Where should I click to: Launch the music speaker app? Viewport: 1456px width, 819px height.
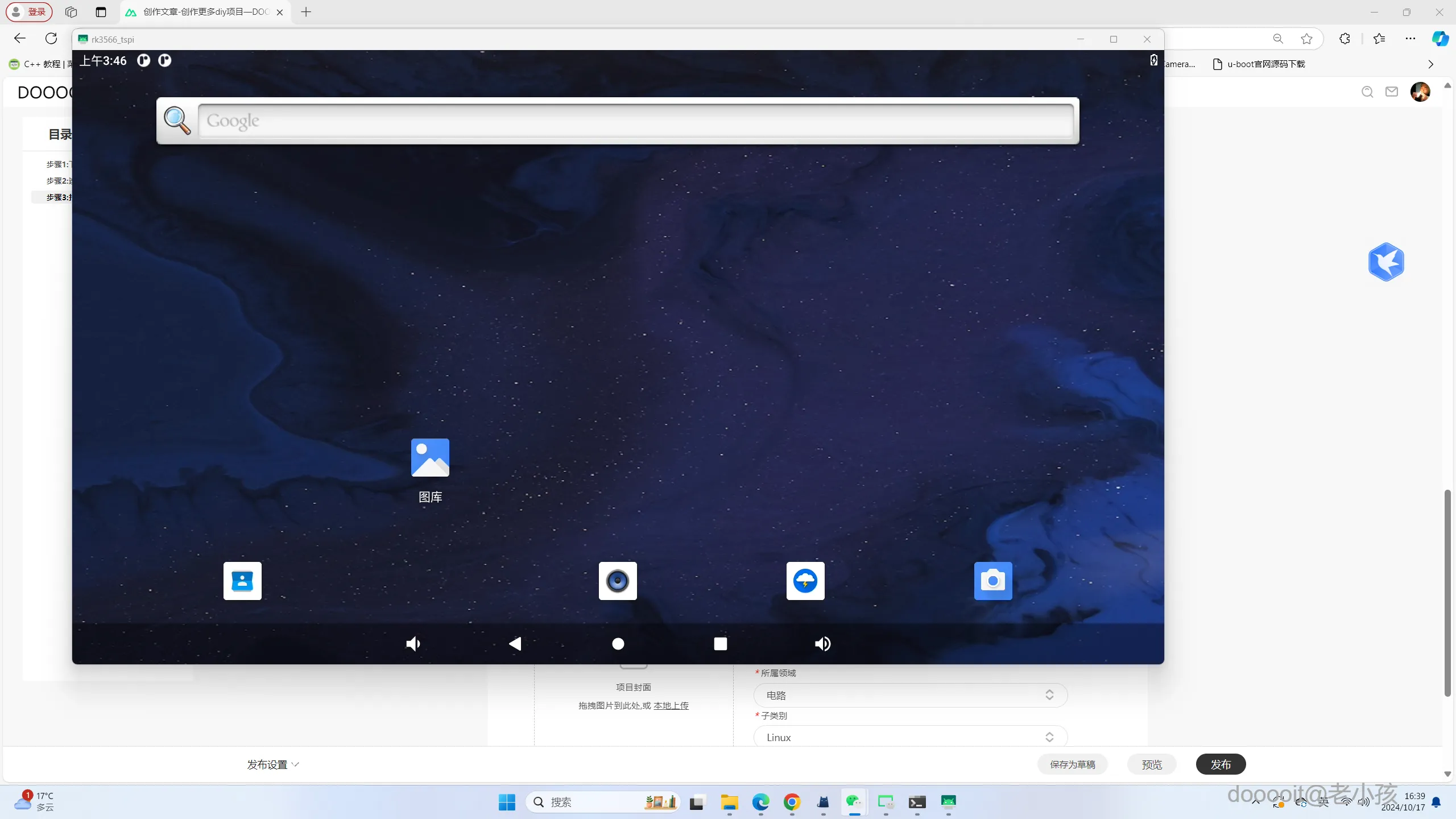pyautogui.click(x=618, y=581)
